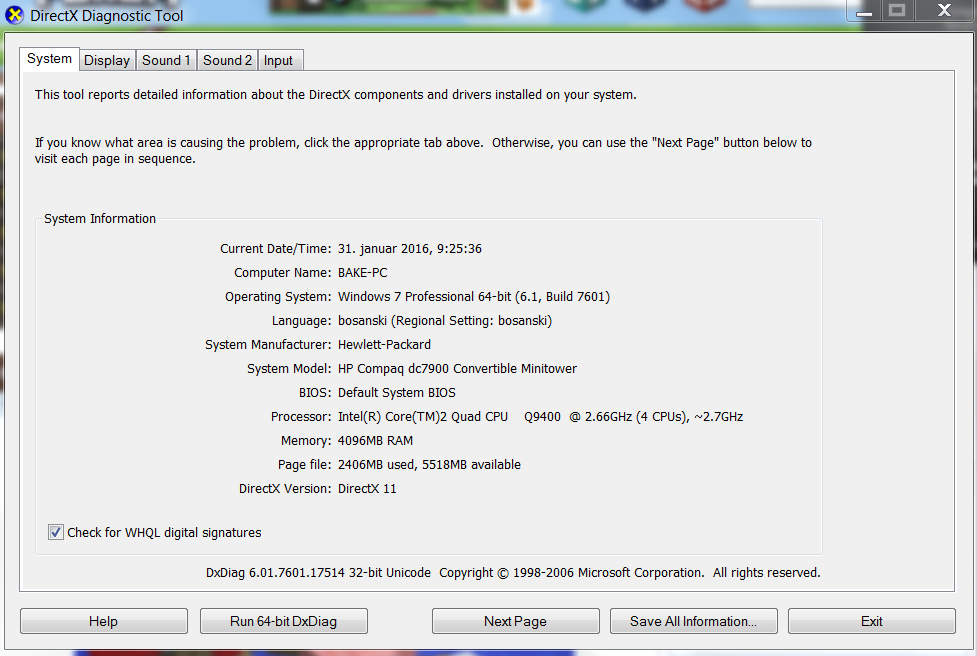This screenshot has height=656, width=977.
Task: Click the Default System BIOS value
Action: click(397, 392)
